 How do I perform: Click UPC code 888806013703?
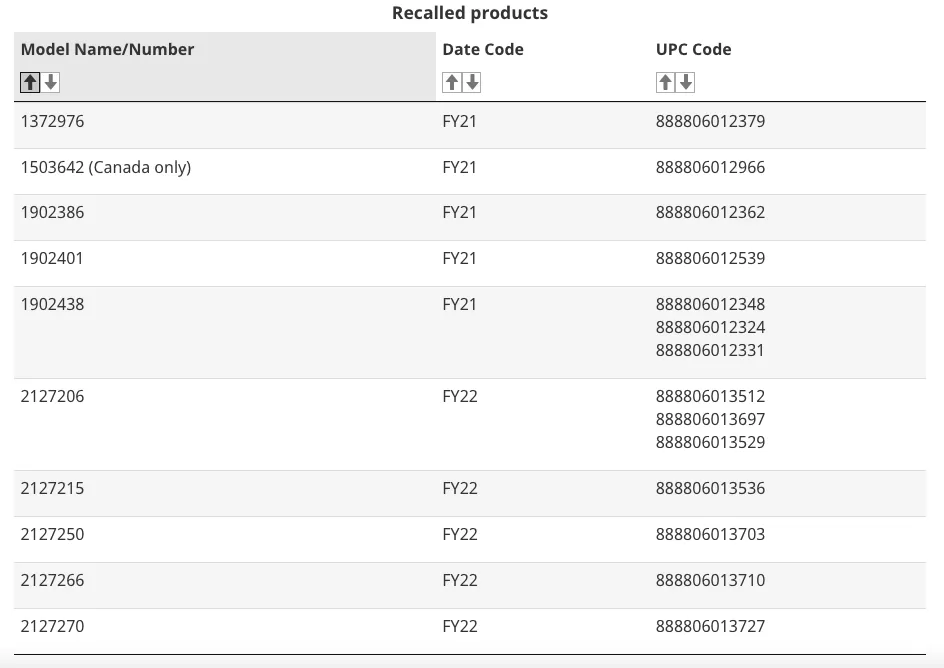click(710, 534)
